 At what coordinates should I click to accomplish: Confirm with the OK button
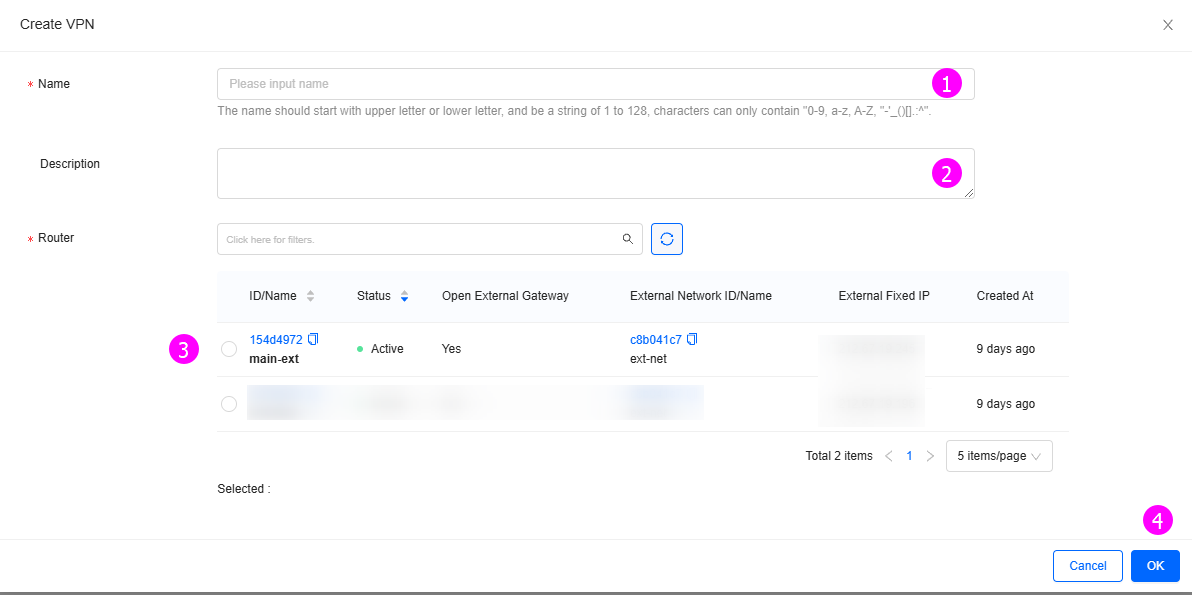(1156, 565)
